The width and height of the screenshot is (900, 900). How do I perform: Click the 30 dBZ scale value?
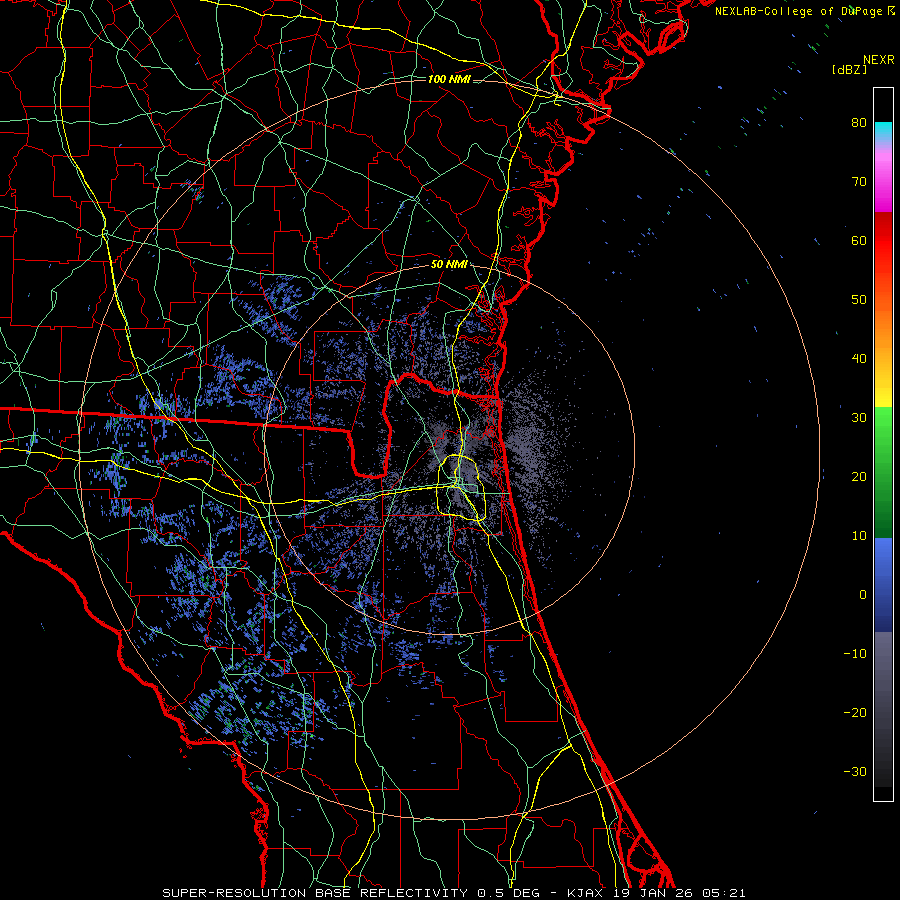(x=859, y=418)
